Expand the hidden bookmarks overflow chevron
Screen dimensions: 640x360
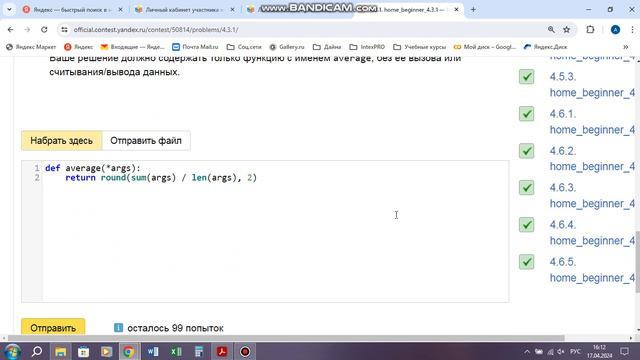coord(626,47)
